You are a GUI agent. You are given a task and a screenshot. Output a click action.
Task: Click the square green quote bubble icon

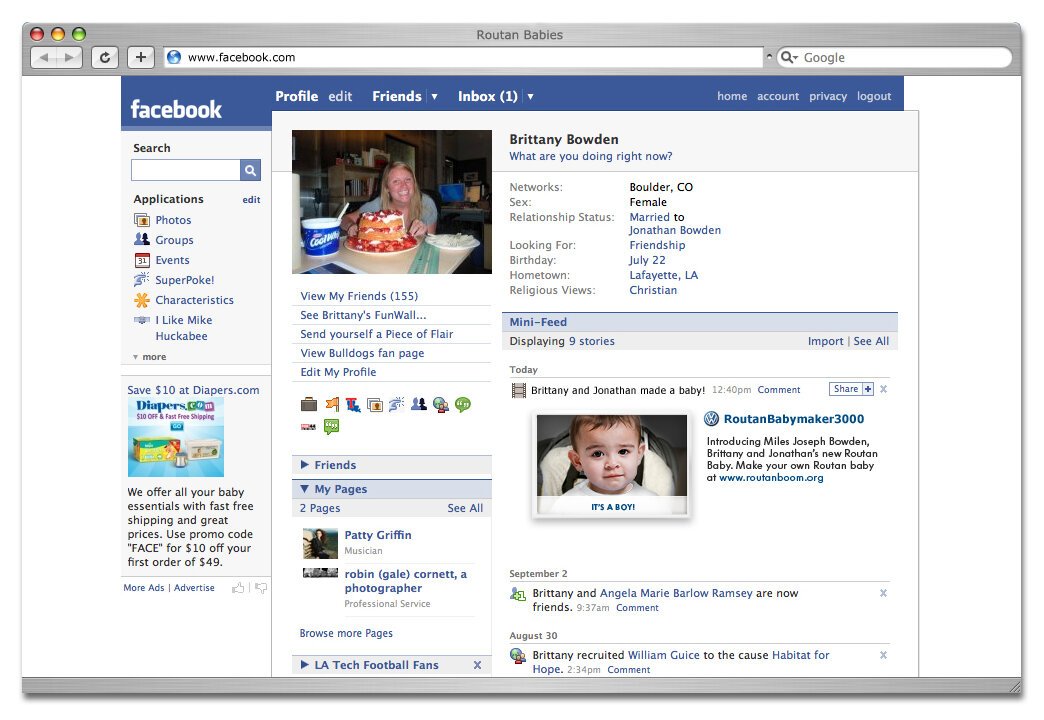tap(331, 426)
